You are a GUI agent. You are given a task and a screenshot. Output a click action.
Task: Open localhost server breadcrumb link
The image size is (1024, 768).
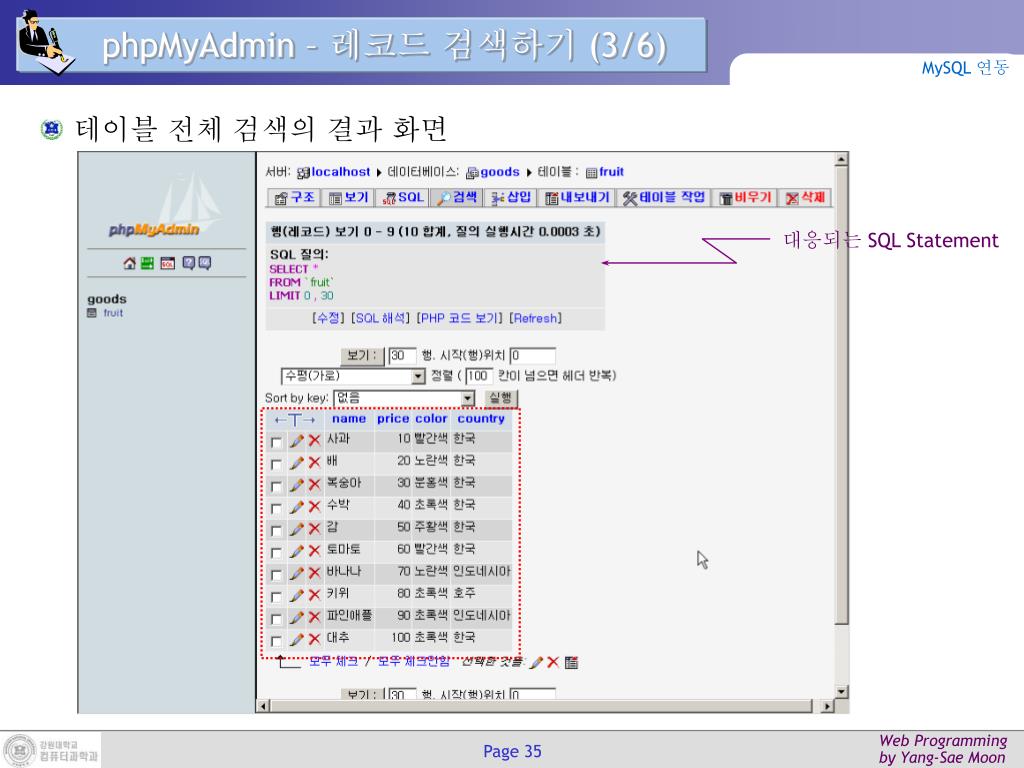click(x=340, y=172)
